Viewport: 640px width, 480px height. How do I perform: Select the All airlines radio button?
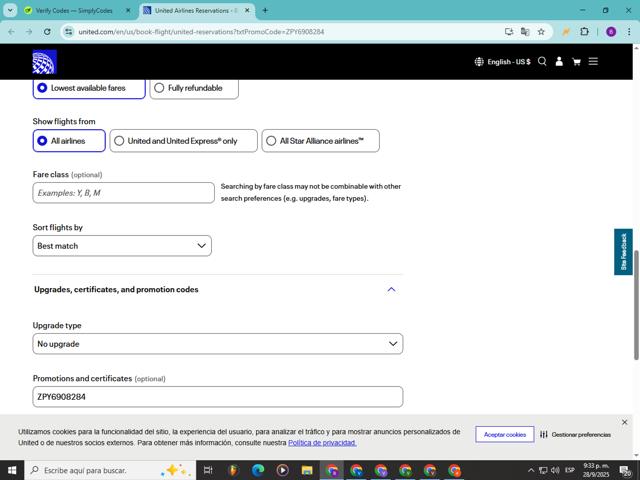pos(69,141)
